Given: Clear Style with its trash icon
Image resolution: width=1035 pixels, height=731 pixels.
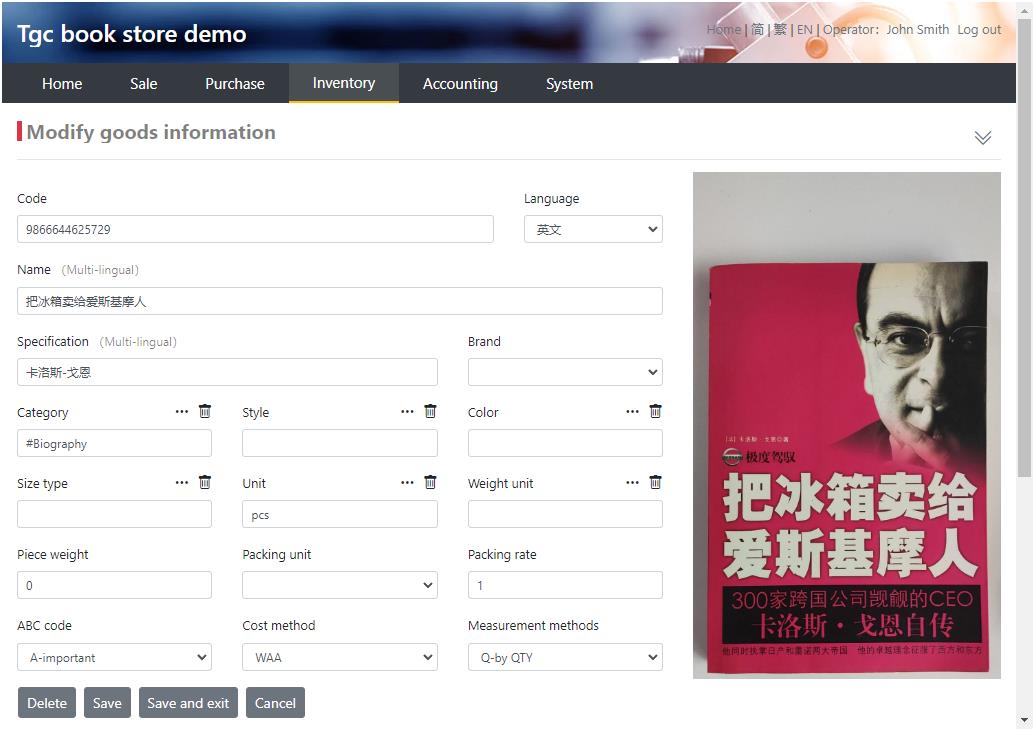Looking at the screenshot, I should pos(430,411).
